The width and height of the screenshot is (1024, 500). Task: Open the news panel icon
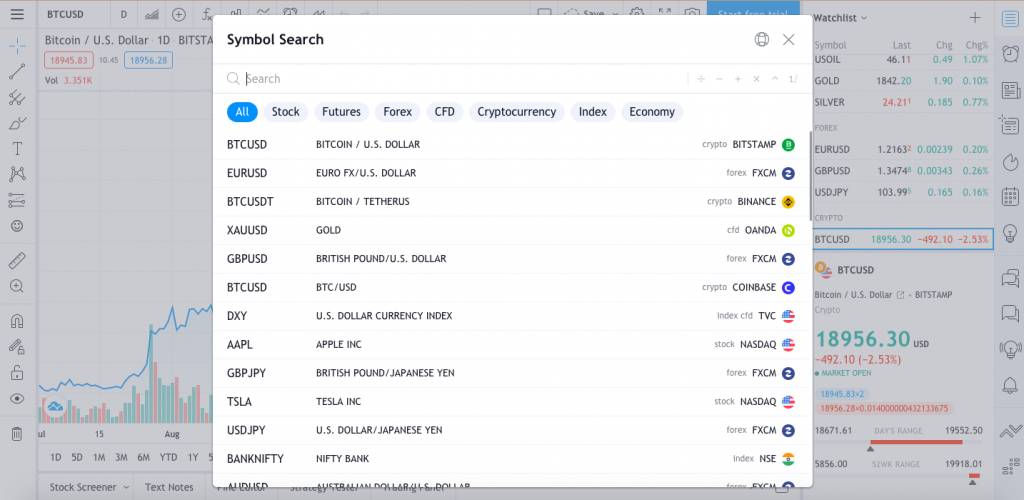click(x=1010, y=89)
